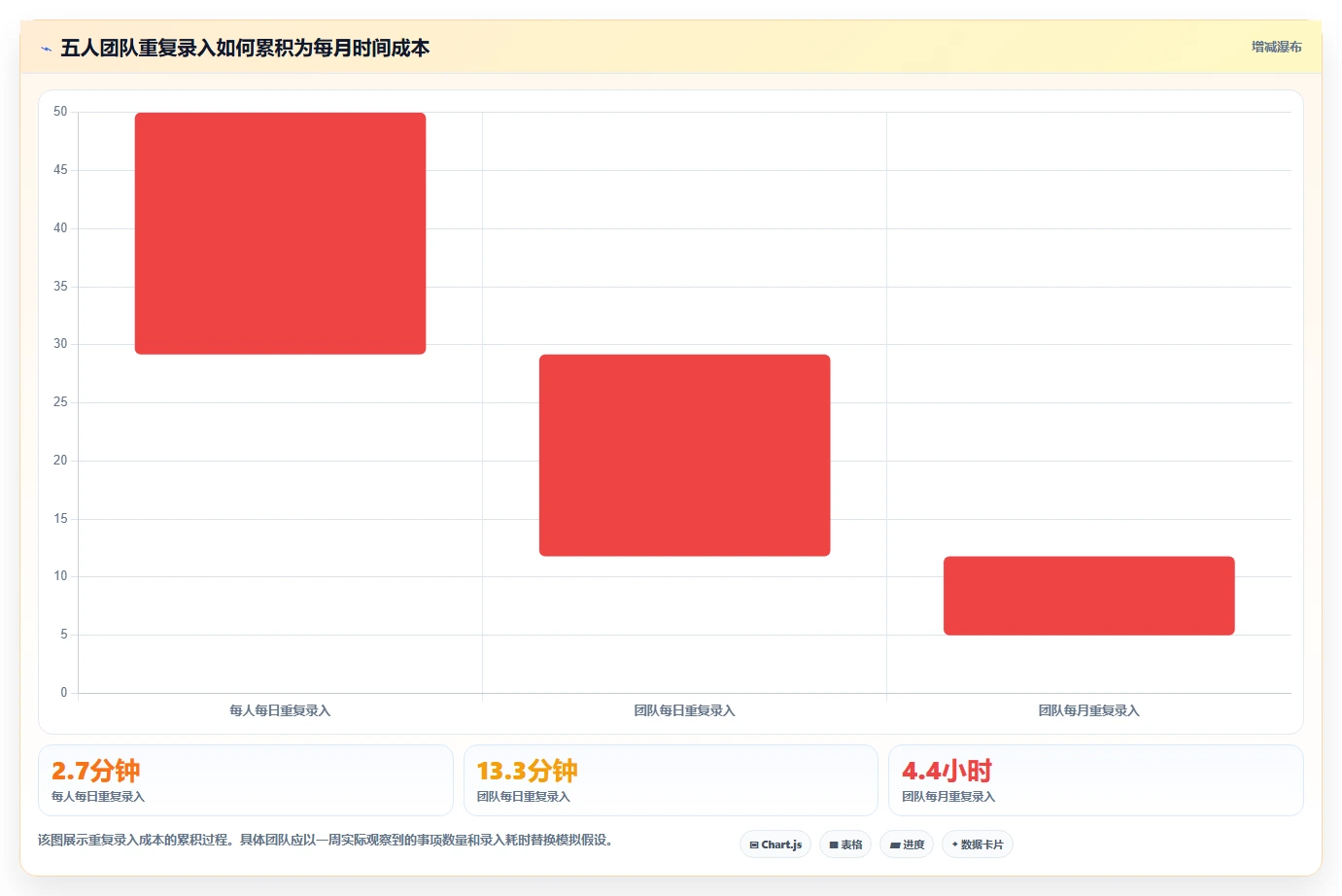Image resolution: width=1342 pixels, height=896 pixels.
Task: Click the 增减瀑布 tag in header
Action: 1276,47
